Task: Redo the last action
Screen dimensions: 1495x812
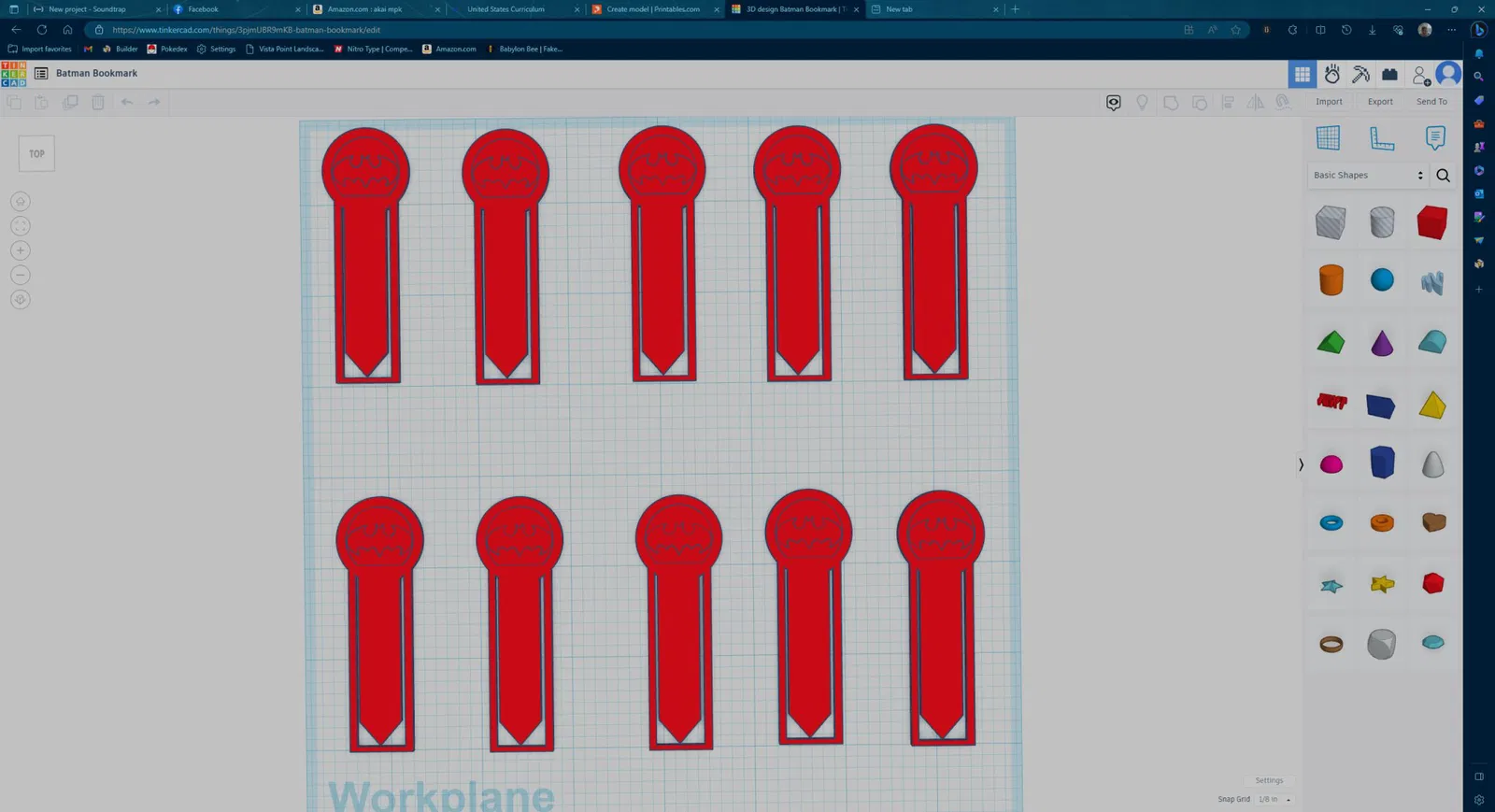Action: pyautogui.click(x=154, y=102)
